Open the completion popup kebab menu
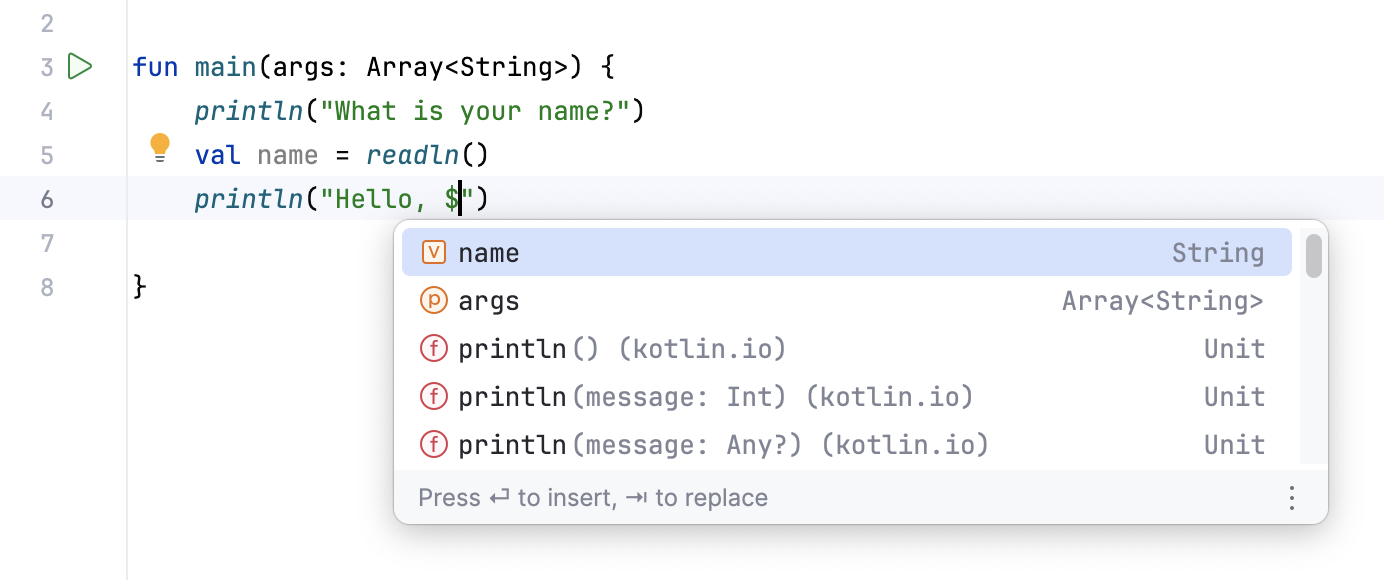This screenshot has width=1384, height=580. (x=1291, y=497)
